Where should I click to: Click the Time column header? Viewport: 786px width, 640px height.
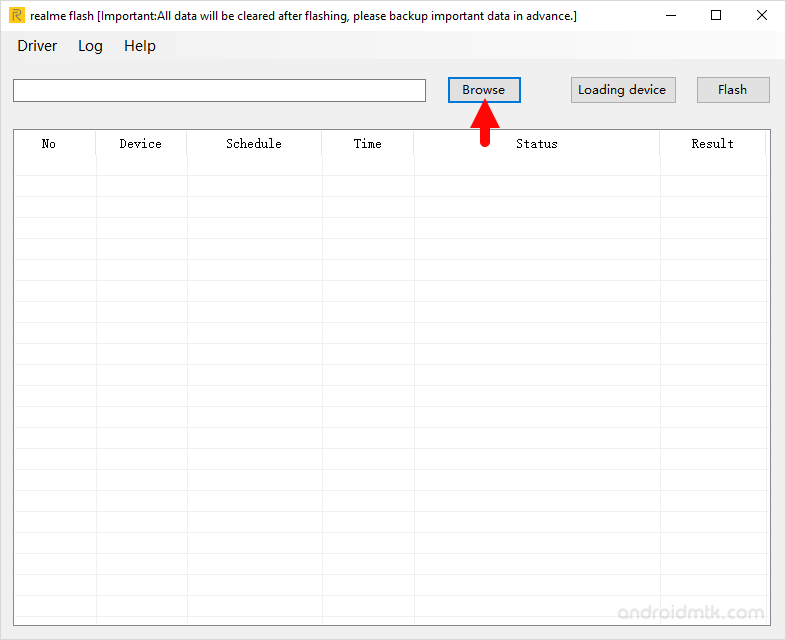pos(368,144)
